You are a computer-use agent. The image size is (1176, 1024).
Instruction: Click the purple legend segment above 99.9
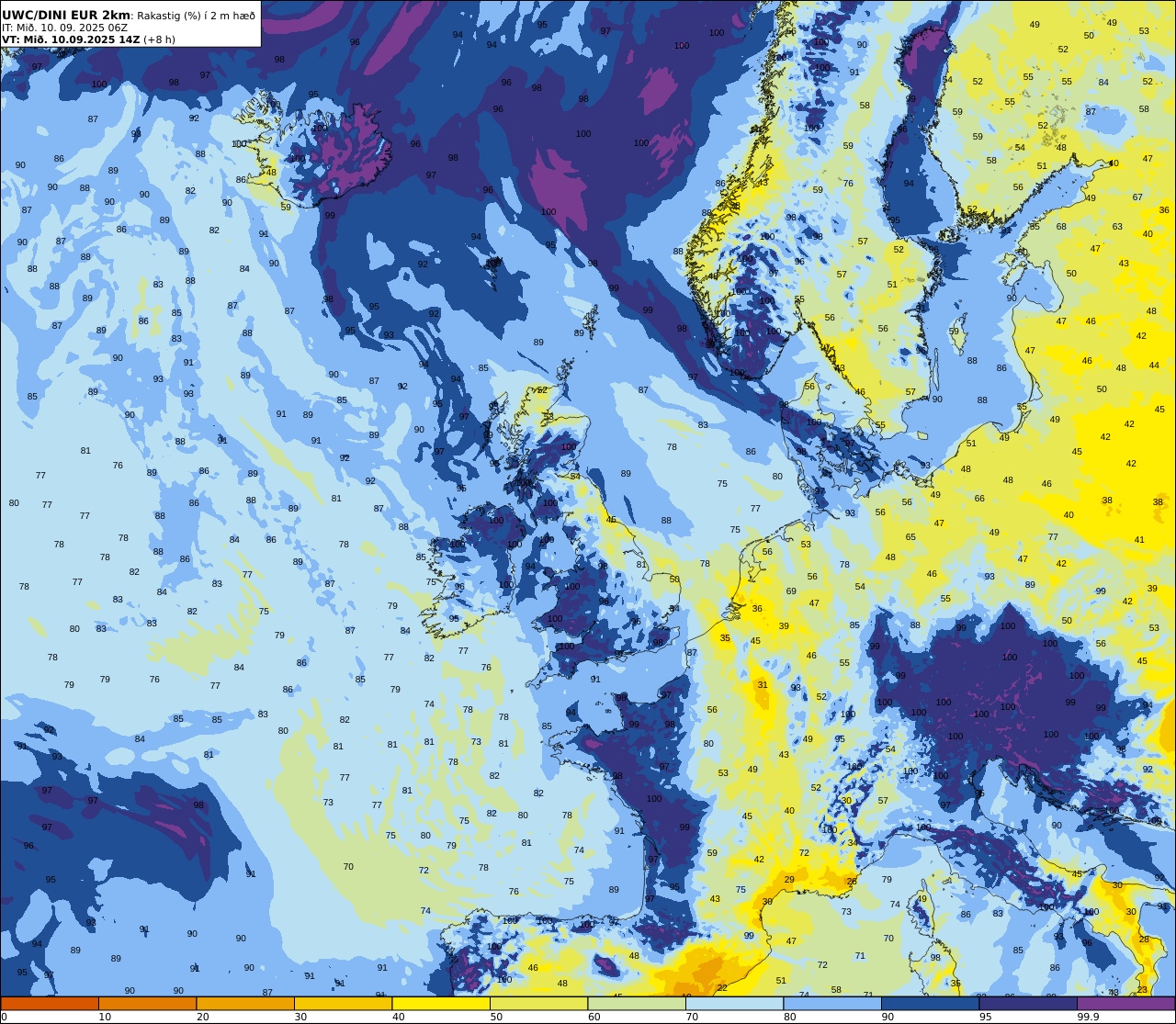(1125, 1004)
